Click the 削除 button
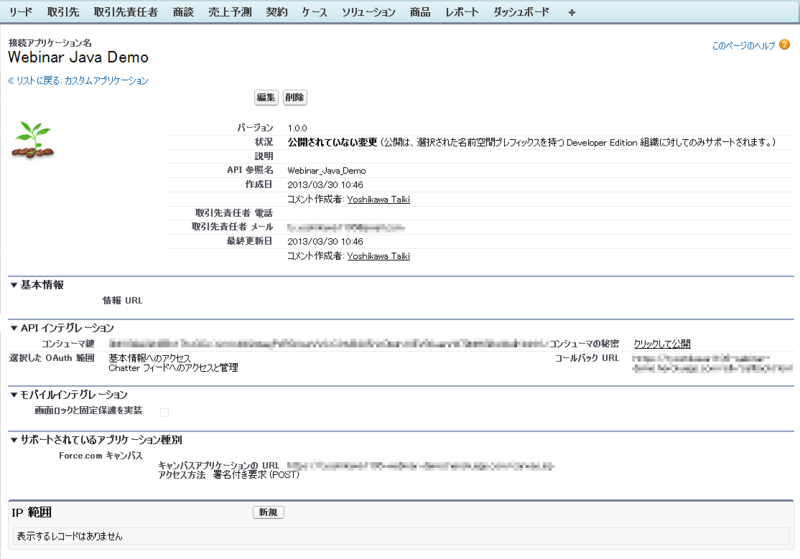This screenshot has height=559, width=800. click(x=294, y=97)
